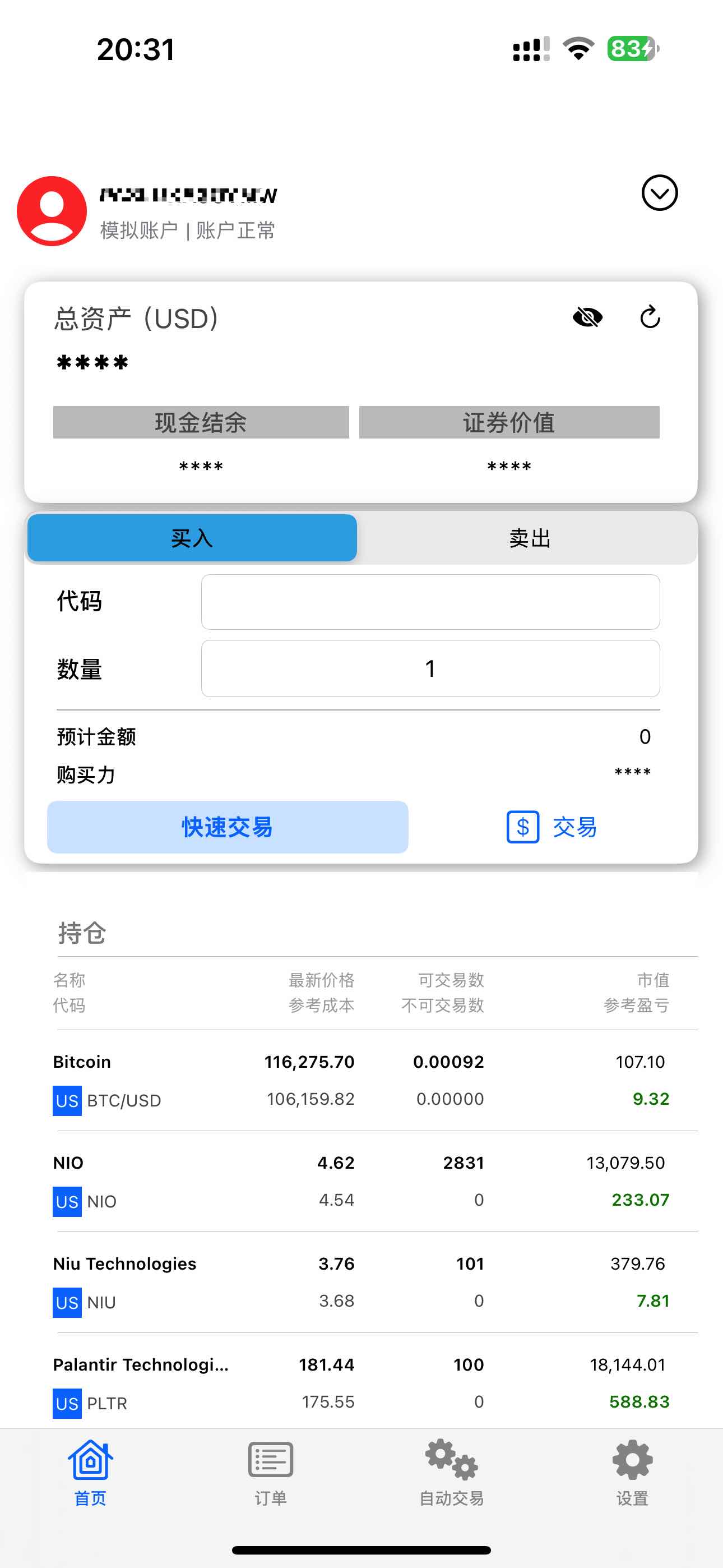Tap the red user avatar icon

click(x=52, y=211)
